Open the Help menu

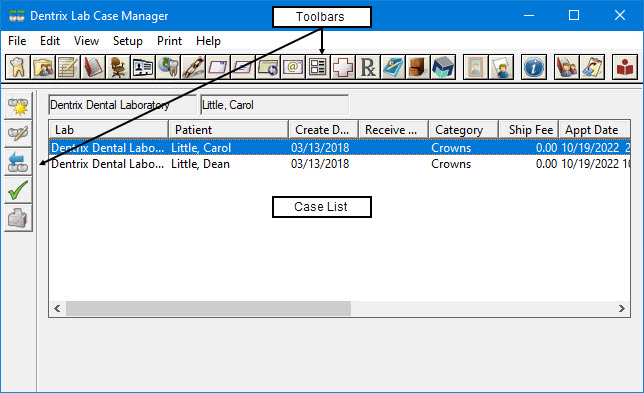pos(208,41)
